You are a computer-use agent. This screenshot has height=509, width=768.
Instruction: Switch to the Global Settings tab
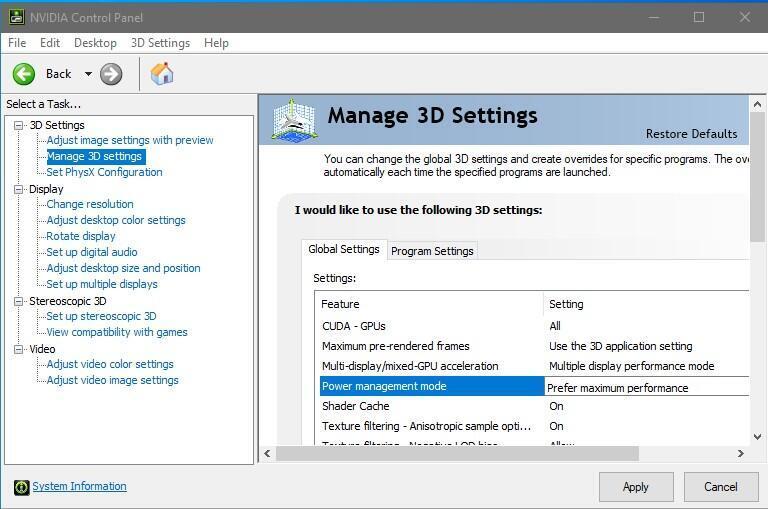pos(344,249)
